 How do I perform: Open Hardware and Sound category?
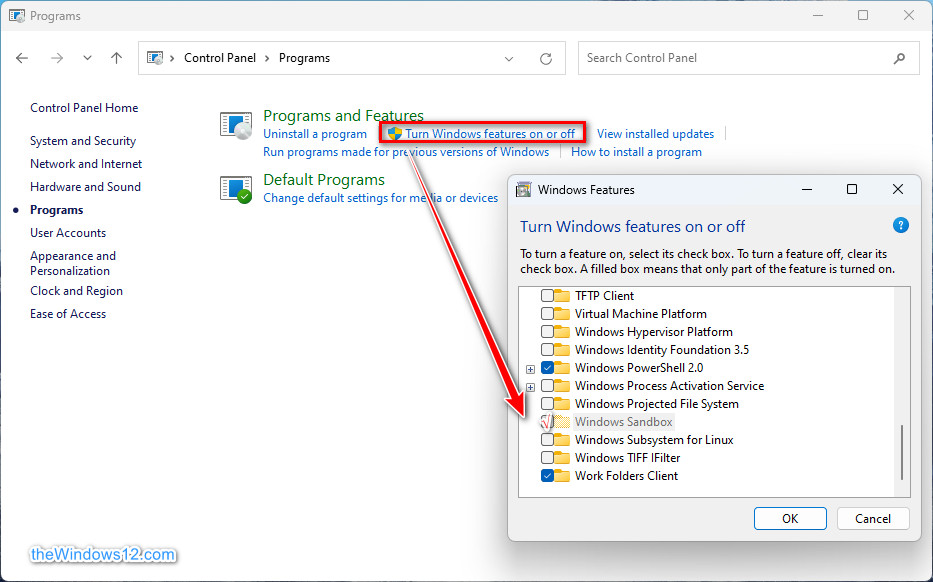(85, 187)
